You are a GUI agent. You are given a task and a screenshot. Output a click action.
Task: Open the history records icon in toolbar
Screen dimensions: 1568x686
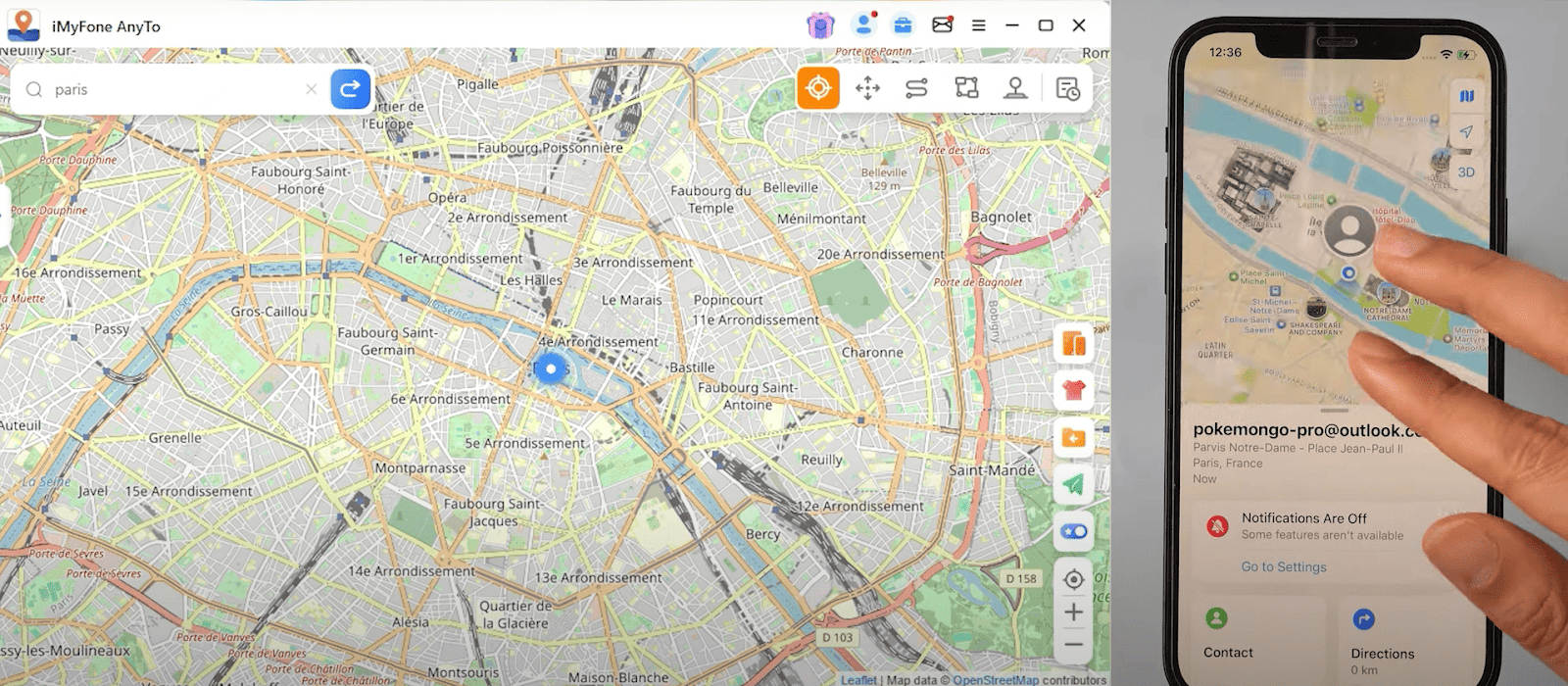click(x=1068, y=88)
